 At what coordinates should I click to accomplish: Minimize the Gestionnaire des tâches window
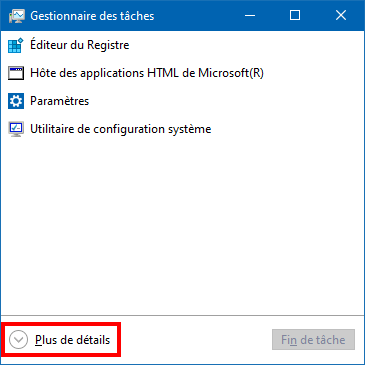(x=250, y=15)
